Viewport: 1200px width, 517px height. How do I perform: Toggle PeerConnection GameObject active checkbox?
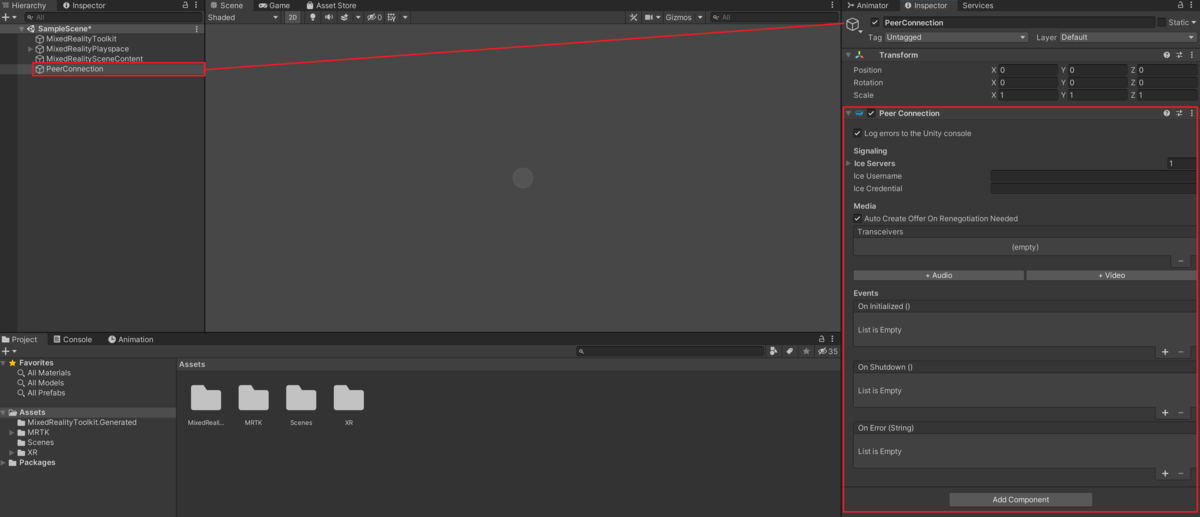875,22
